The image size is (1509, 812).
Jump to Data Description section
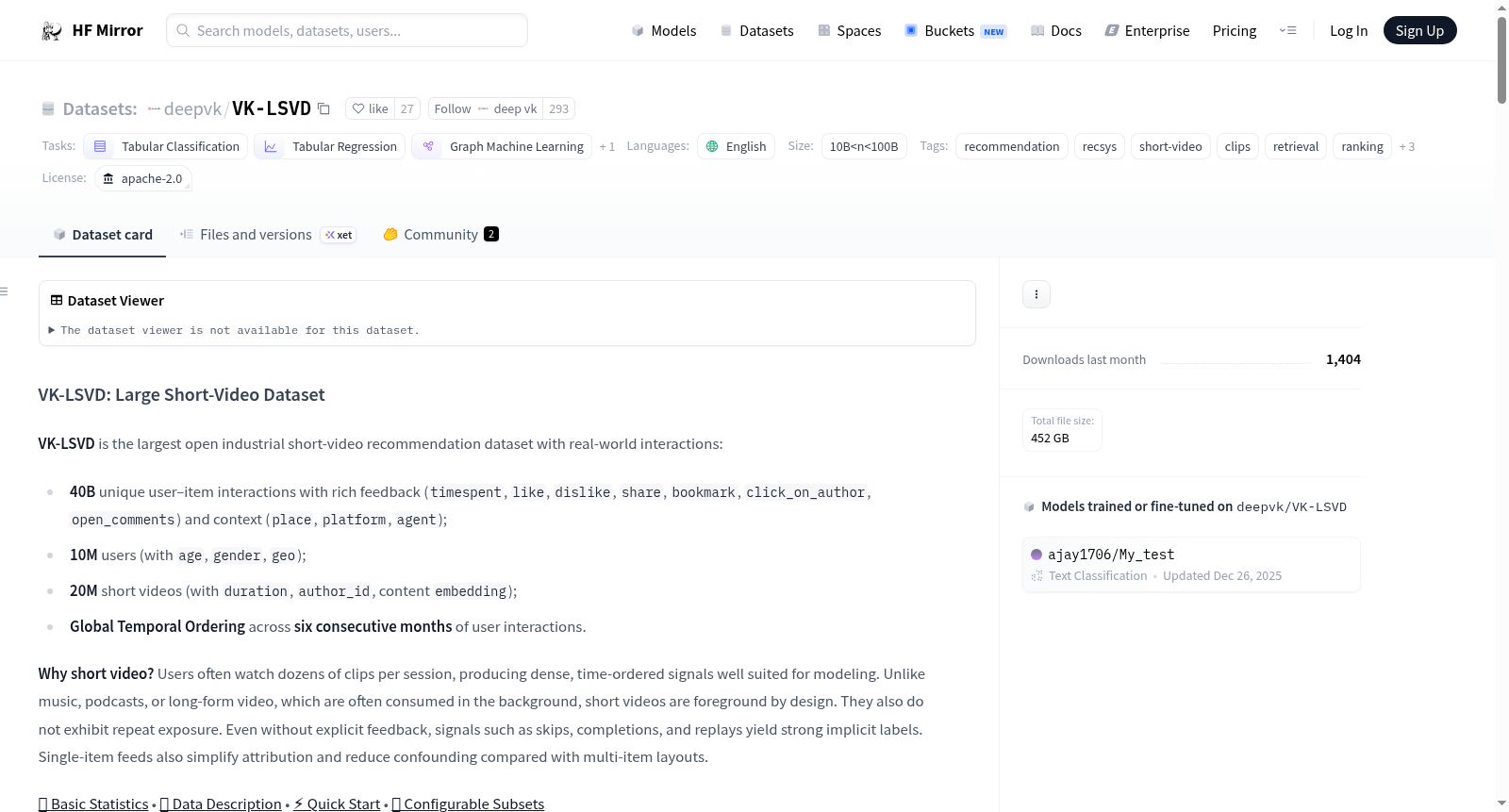pyautogui.click(x=221, y=804)
